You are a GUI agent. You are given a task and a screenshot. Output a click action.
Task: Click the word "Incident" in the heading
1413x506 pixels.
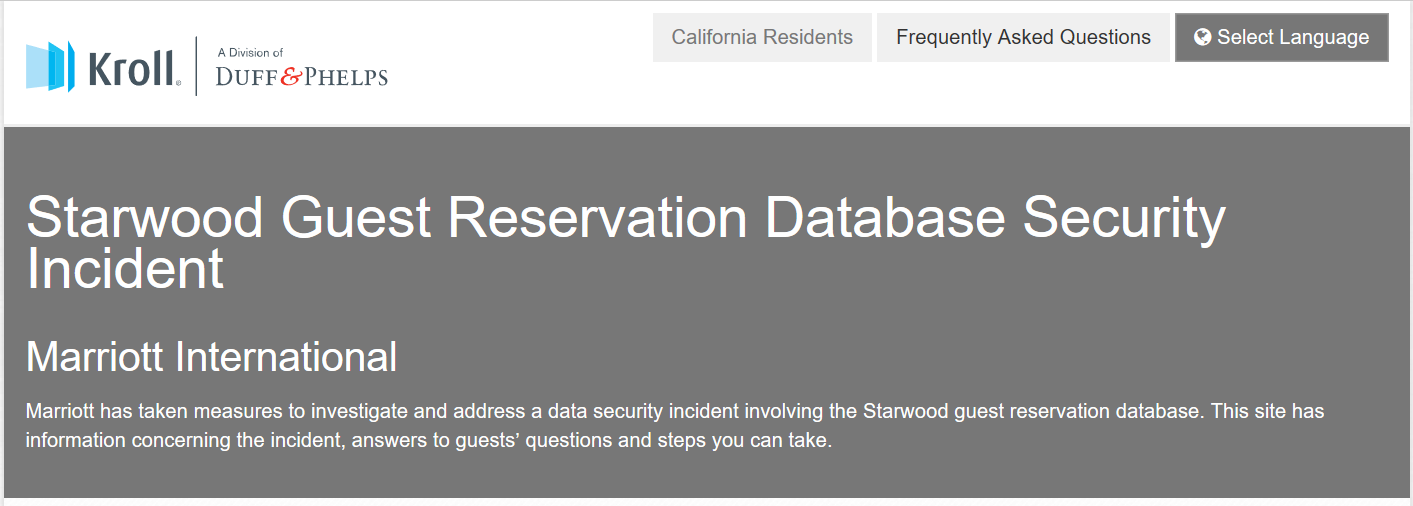point(125,268)
